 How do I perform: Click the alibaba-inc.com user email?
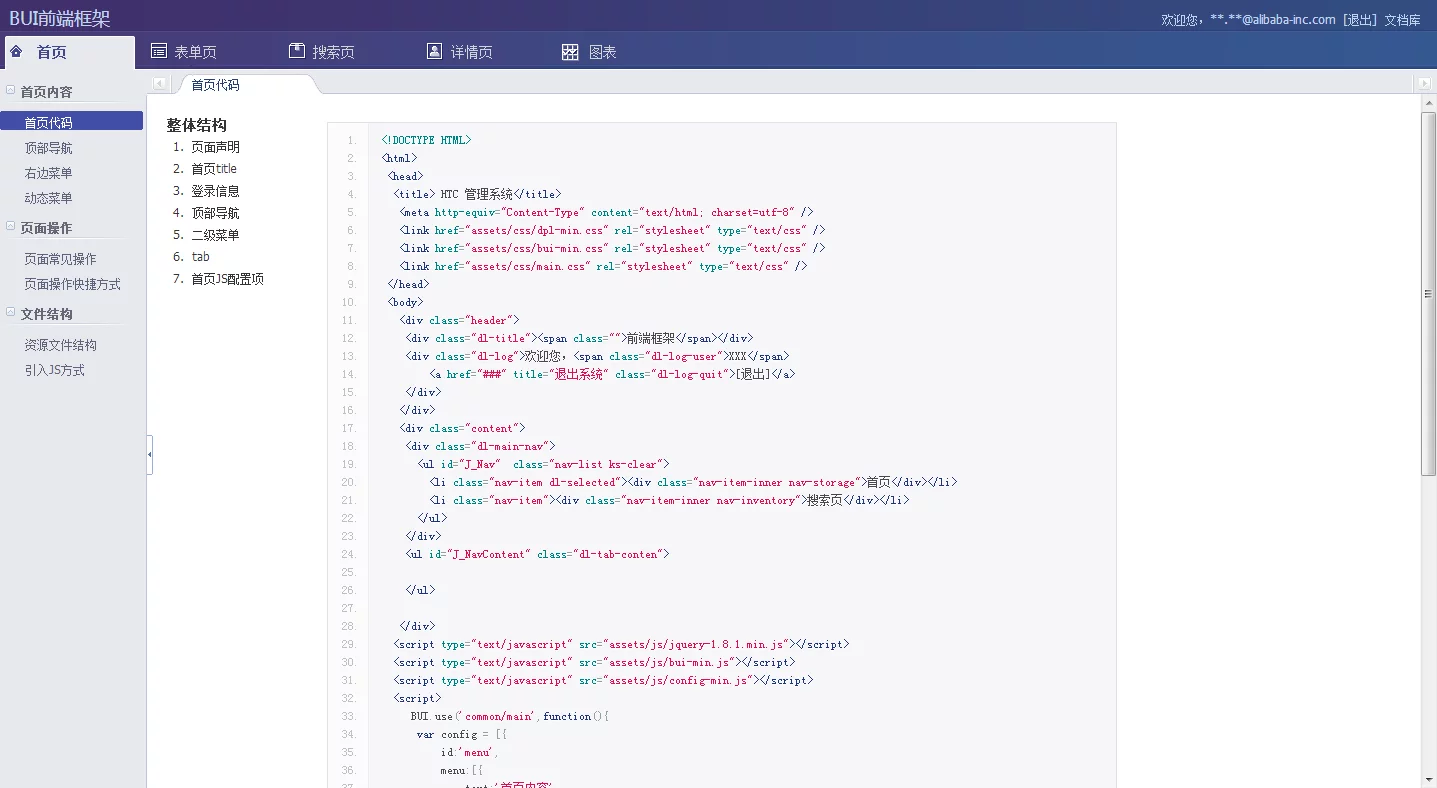coord(1273,19)
